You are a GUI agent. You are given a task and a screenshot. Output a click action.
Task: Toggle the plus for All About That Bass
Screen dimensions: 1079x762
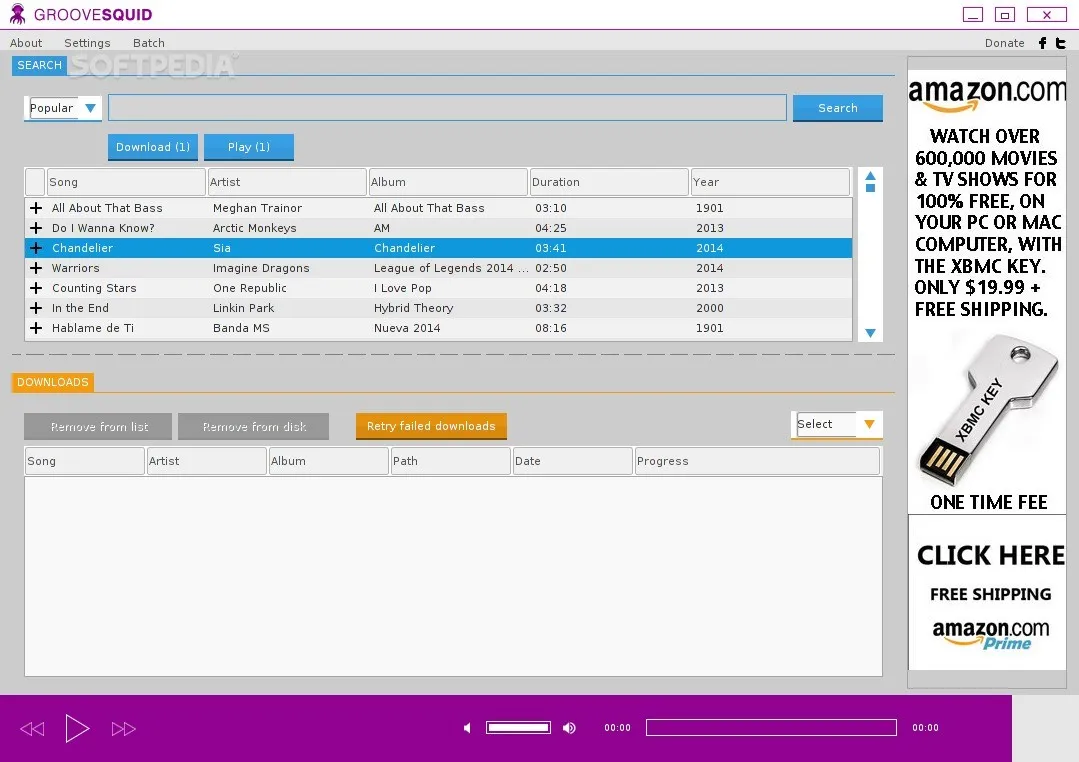(x=36, y=208)
